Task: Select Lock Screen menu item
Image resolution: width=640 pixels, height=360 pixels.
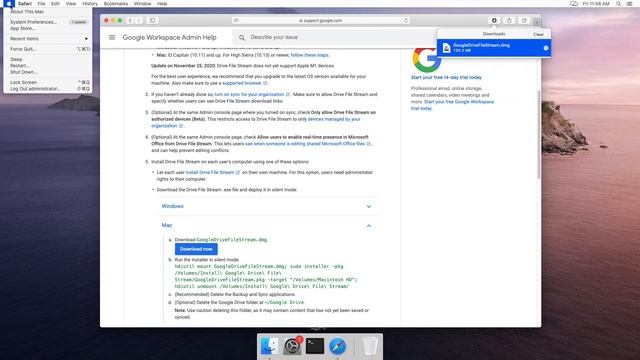Action: tap(48, 82)
